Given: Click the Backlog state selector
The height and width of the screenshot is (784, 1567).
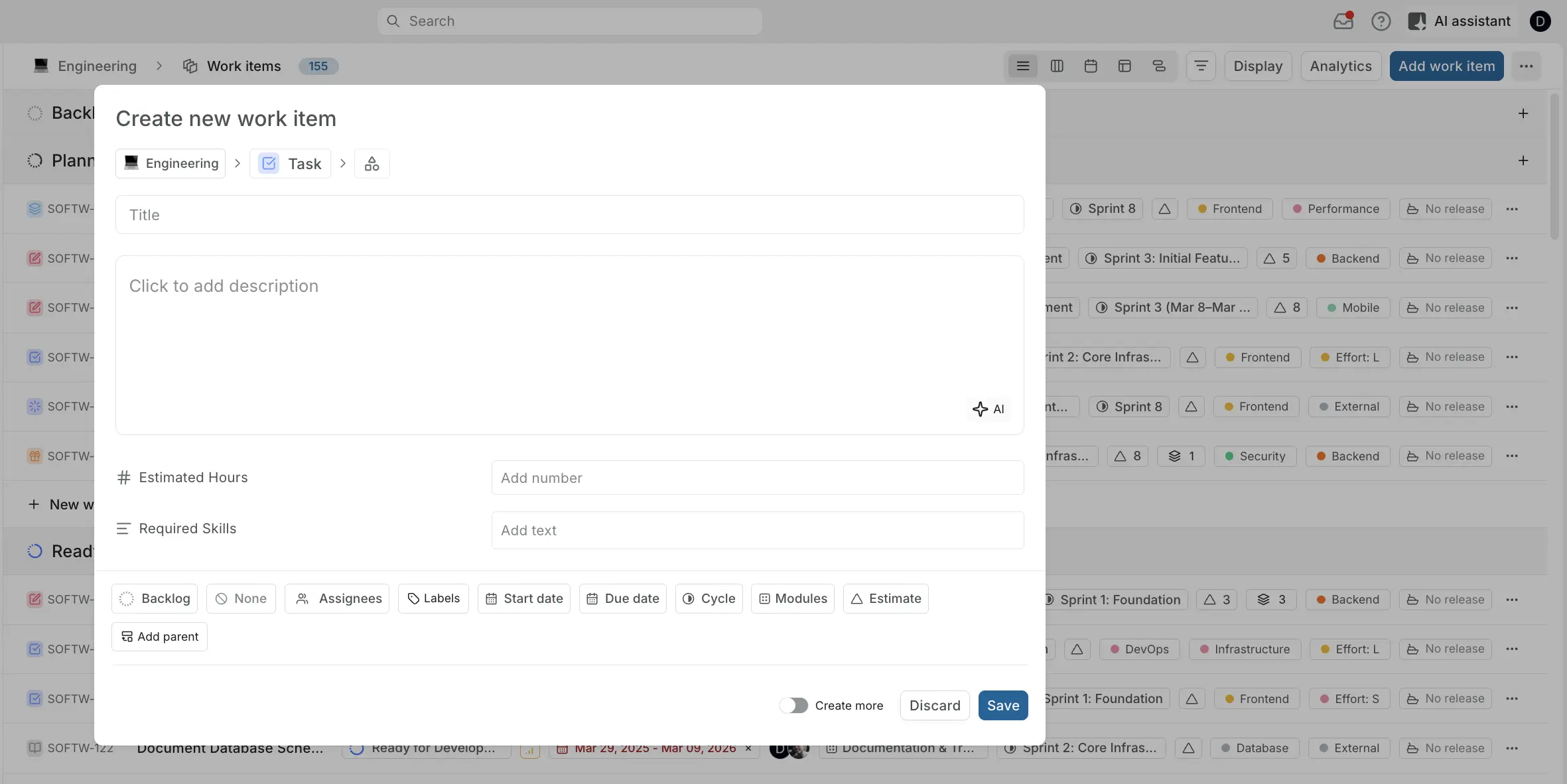Looking at the screenshot, I should [154, 598].
